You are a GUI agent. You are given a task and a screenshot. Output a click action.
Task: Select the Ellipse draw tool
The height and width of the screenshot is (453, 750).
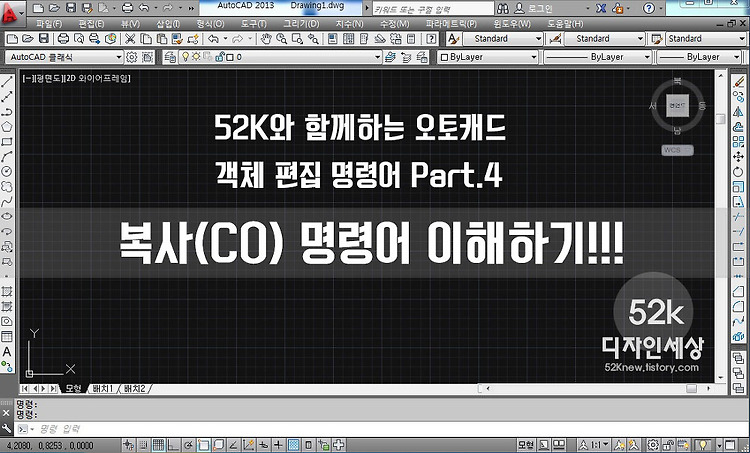[7, 216]
